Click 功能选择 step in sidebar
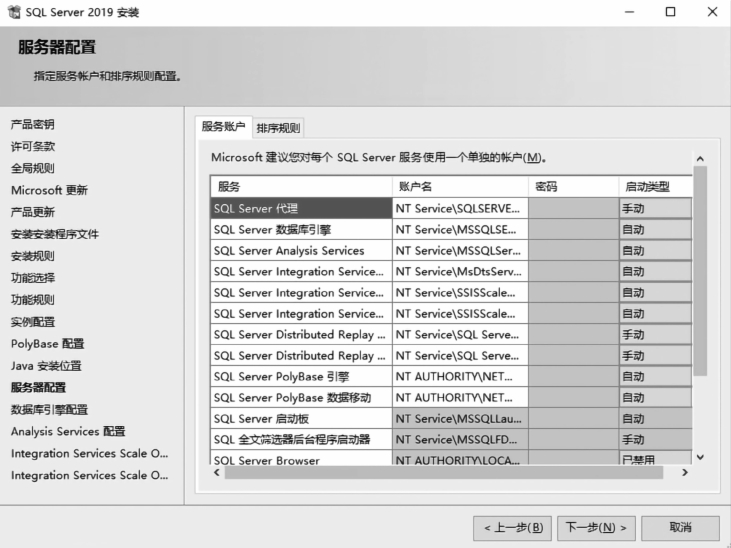Screen dimensions: 731x548 click(x=33, y=278)
